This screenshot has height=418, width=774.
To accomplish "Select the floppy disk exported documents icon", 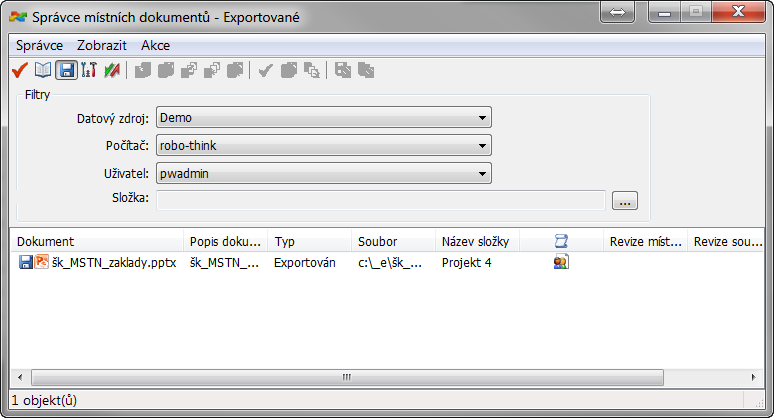I will (x=66, y=70).
